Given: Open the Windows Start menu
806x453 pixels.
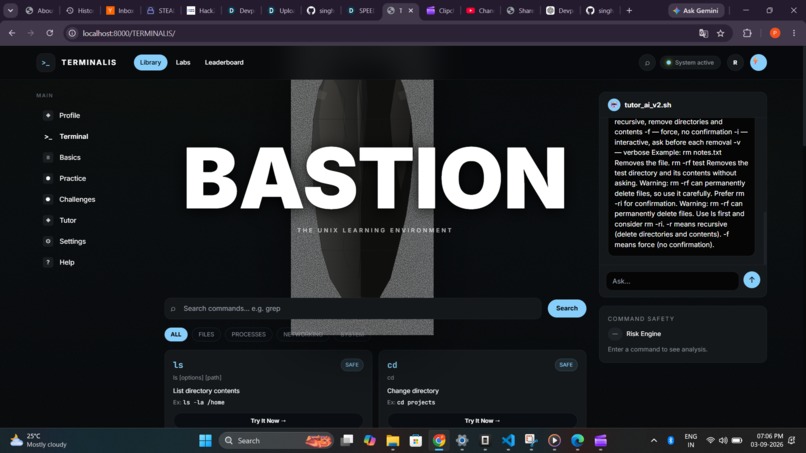Looking at the screenshot, I should 205,441.
